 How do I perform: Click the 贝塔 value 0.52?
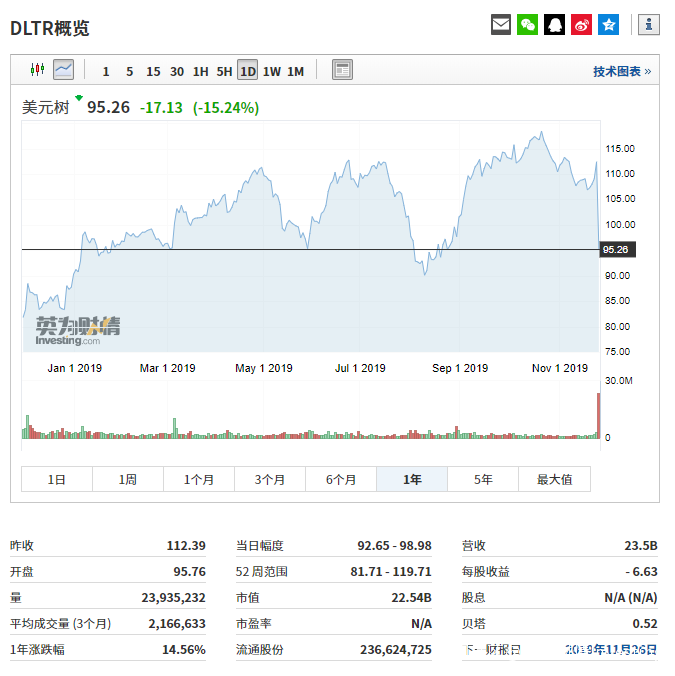(645, 623)
